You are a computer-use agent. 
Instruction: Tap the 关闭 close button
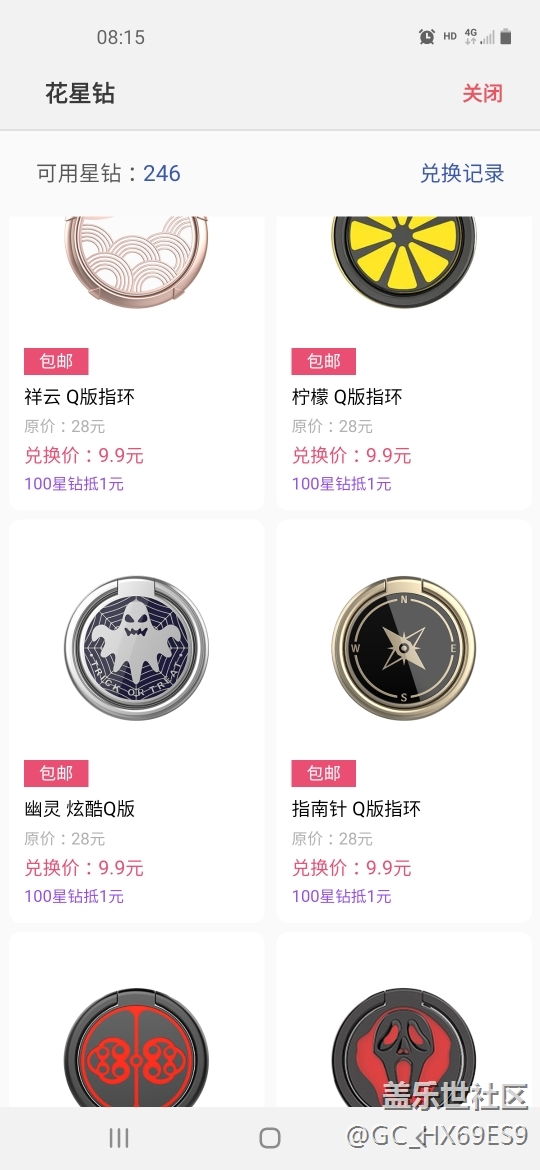tap(483, 94)
